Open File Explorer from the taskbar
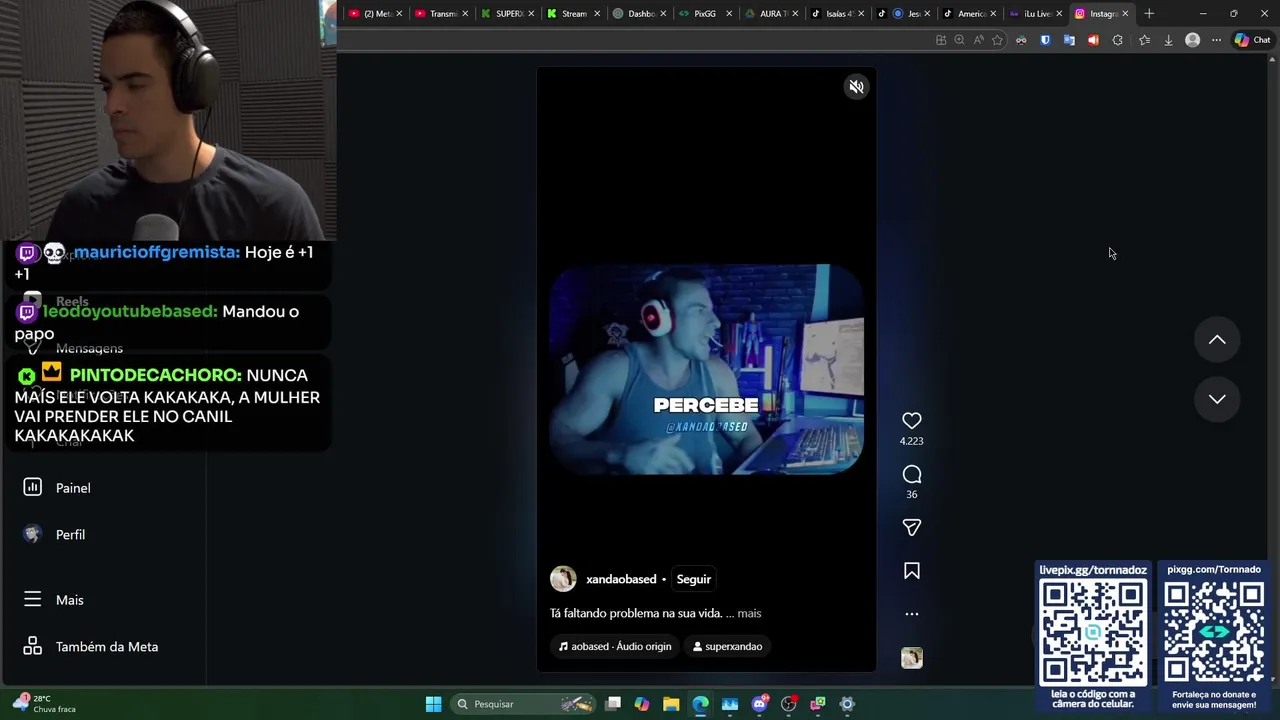 pos(671,704)
